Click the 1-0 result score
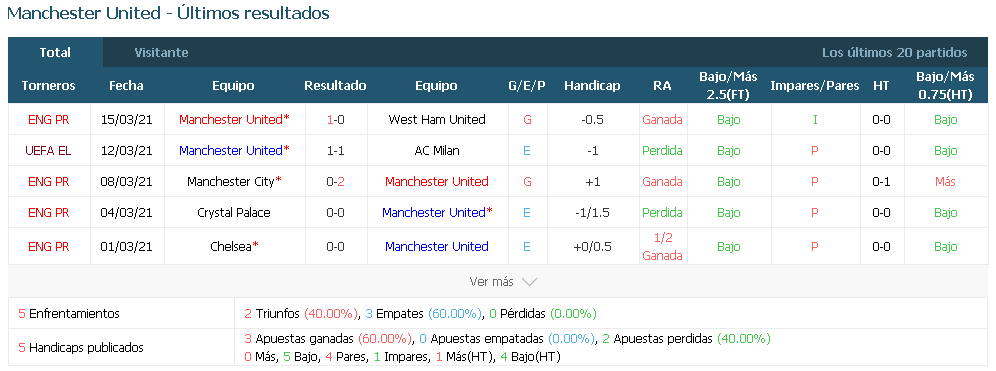Viewport: 996px width, 371px height. (x=335, y=119)
